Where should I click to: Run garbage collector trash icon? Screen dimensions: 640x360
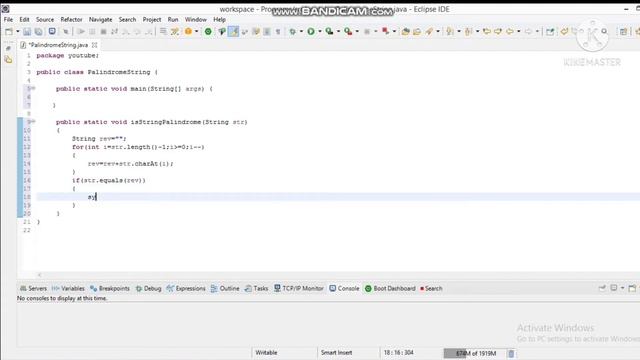[x=511, y=353]
